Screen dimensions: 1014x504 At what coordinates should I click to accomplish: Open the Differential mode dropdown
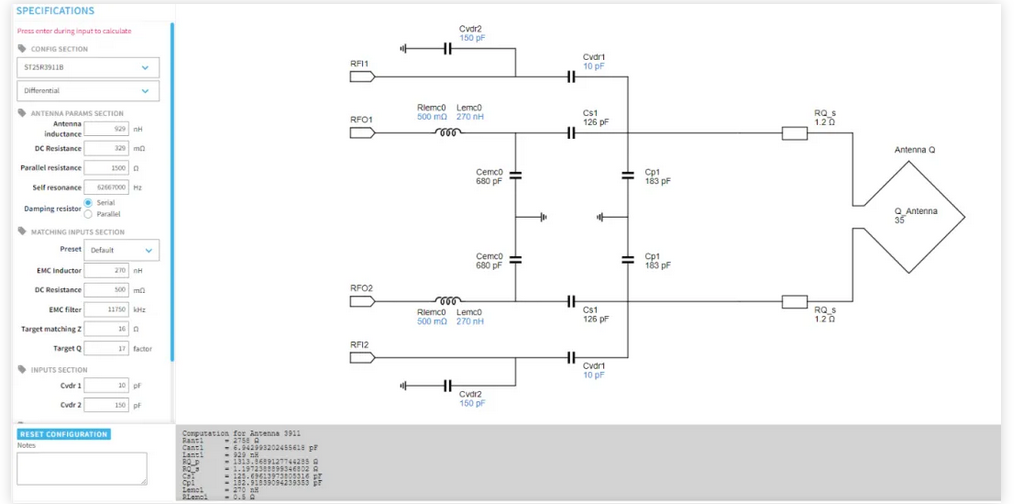tap(88, 91)
